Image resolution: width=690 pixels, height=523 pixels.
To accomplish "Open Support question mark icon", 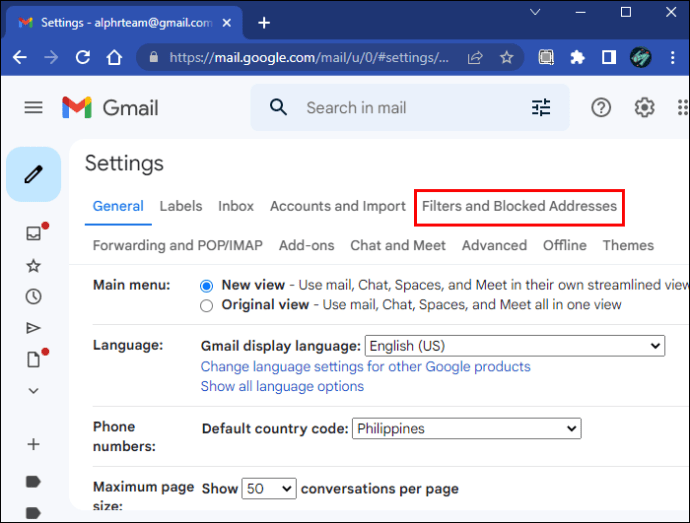I will click(601, 107).
